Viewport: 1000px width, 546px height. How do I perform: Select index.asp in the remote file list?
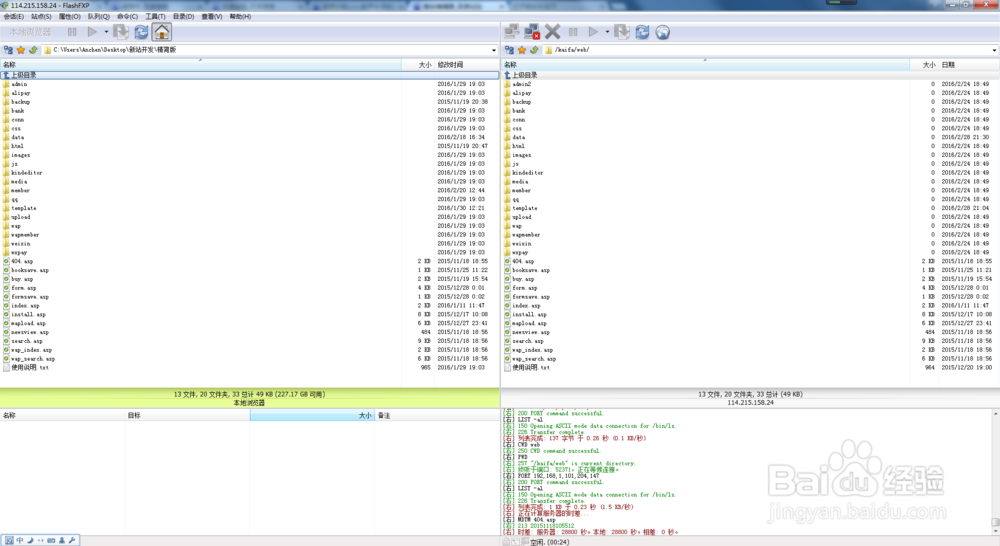pyautogui.click(x=525, y=306)
